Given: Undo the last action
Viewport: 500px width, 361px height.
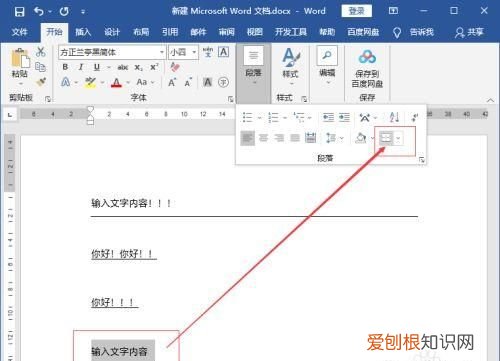Looking at the screenshot, I should coord(39,12).
